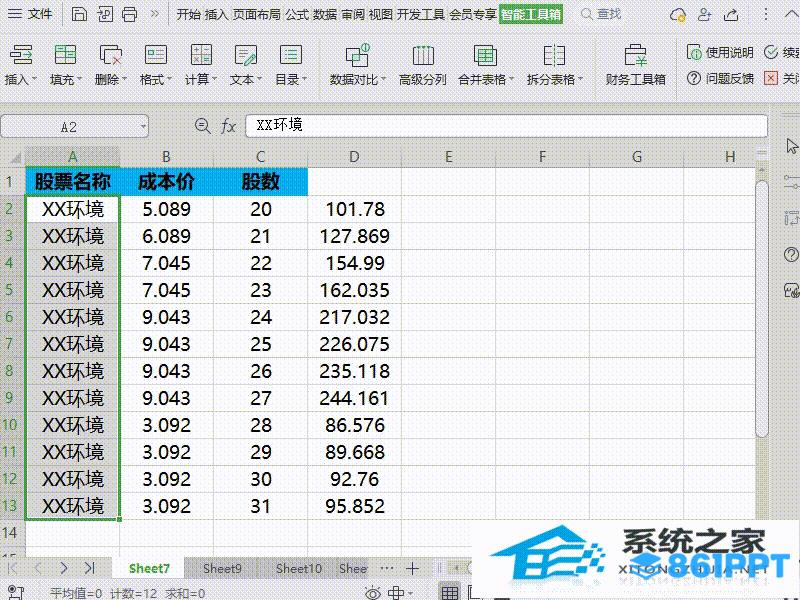This screenshot has height=600, width=800.
Task: Open the Name Box dropdown arrow
Action: coord(143,127)
